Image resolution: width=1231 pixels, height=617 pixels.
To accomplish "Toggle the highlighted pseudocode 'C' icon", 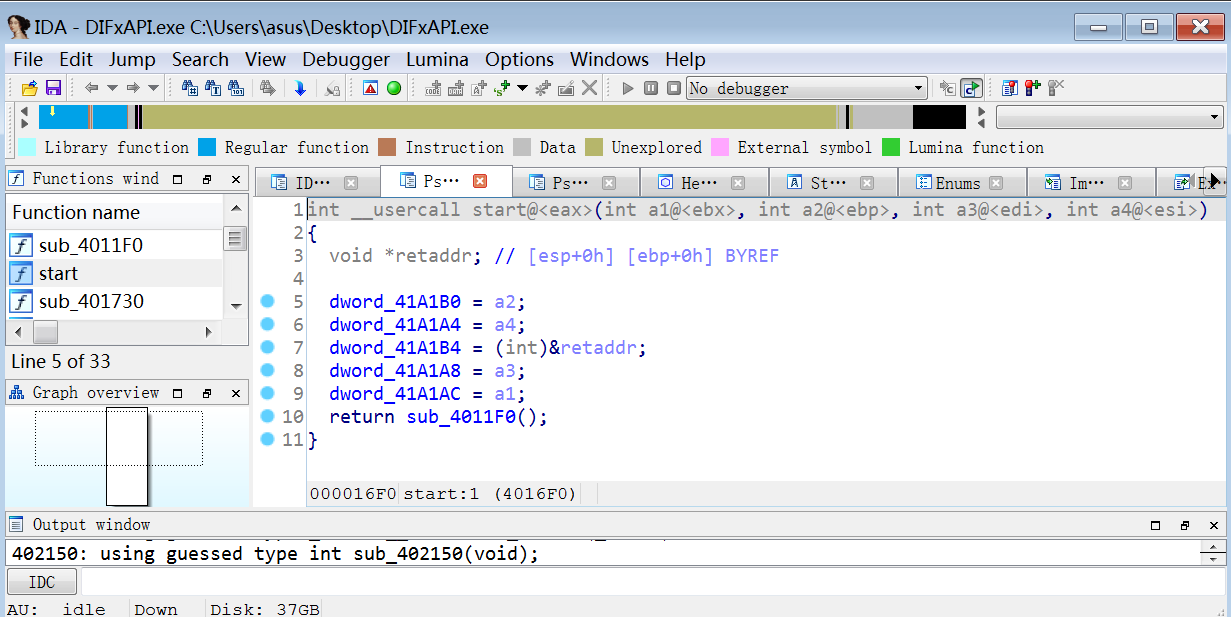I will 971,88.
